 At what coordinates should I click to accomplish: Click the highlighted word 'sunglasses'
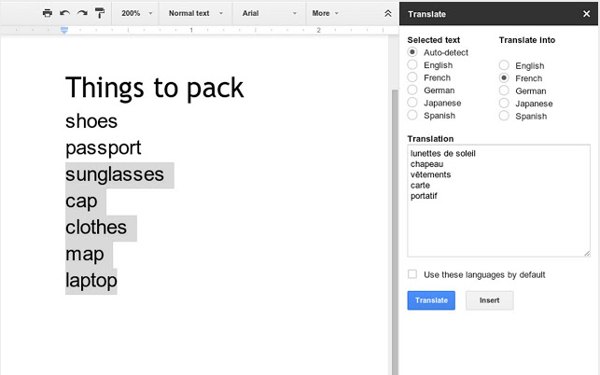(x=114, y=175)
